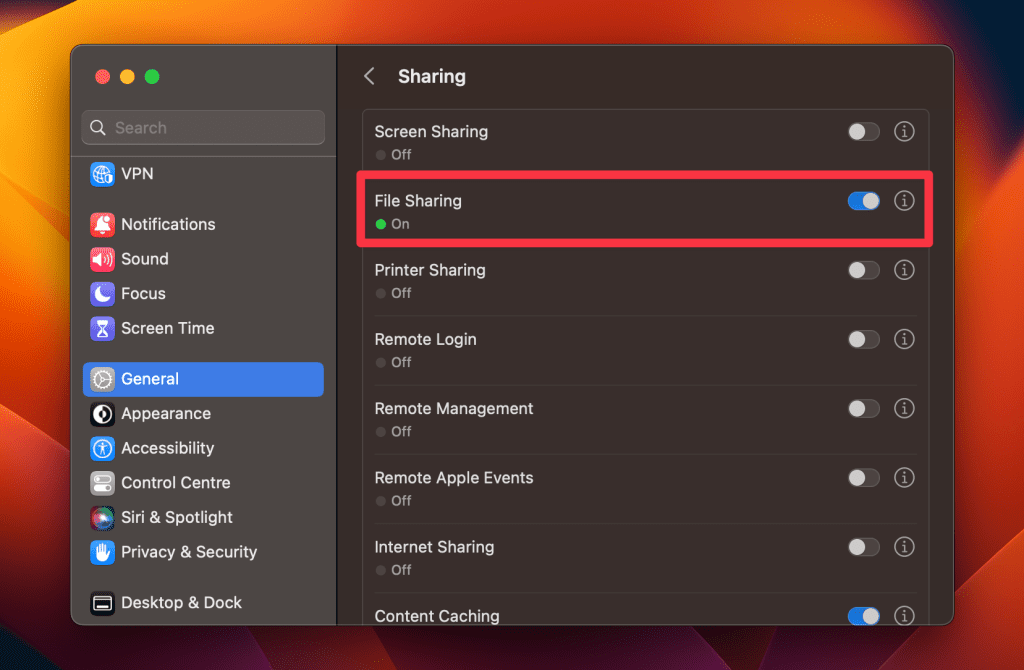Screen dimensions: 1024x670
Task: Click the 'Screen Sharing' label text
Action: point(431,132)
